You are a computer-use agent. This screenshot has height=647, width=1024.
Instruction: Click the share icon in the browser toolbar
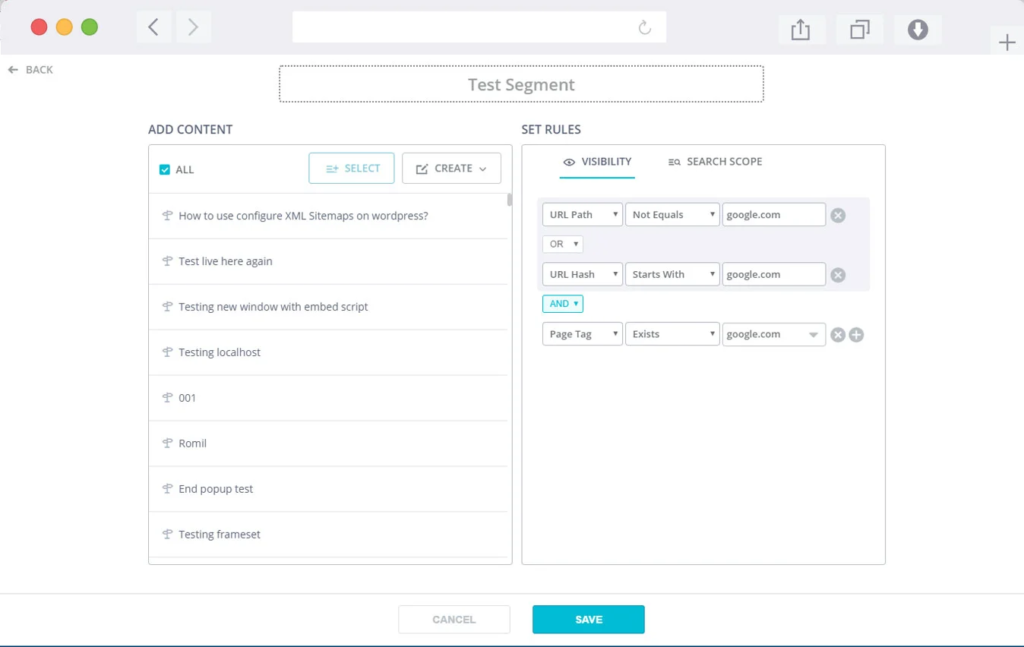(x=800, y=29)
